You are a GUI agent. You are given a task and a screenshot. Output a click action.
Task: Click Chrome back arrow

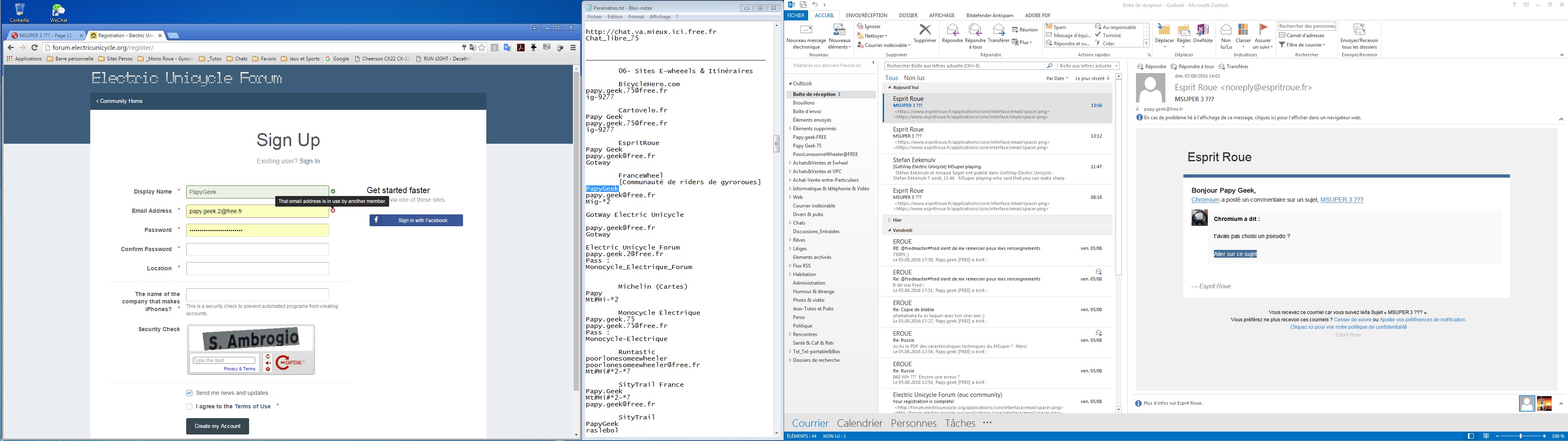click(10, 47)
